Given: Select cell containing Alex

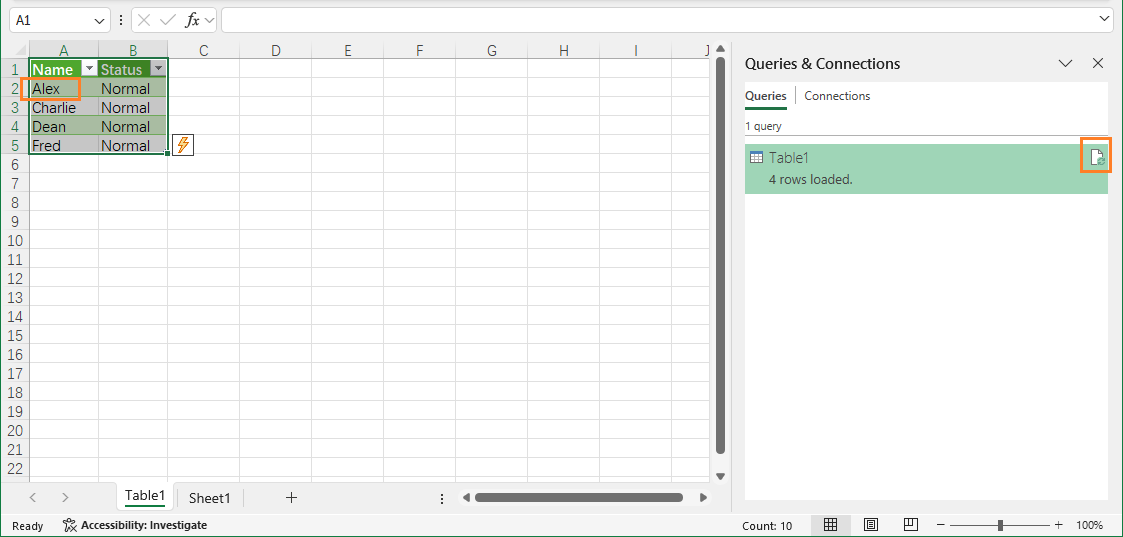Looking at the screenshot, I should 50,89.
